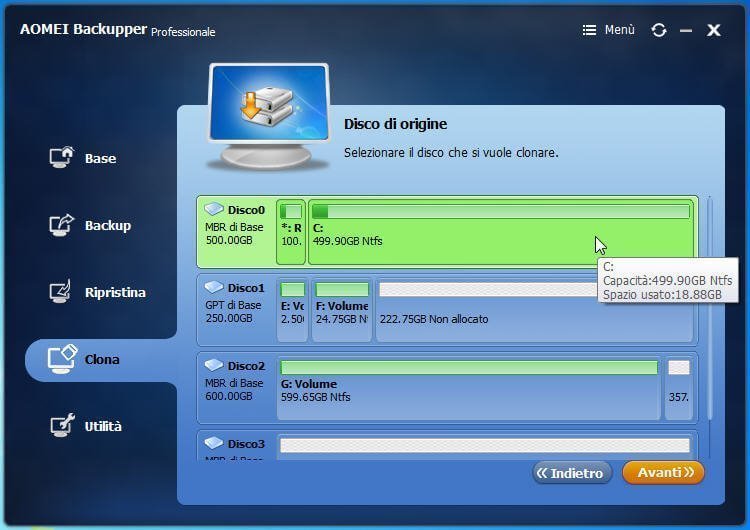Select the Clona icon in sidebar

(x=62, y=359)
